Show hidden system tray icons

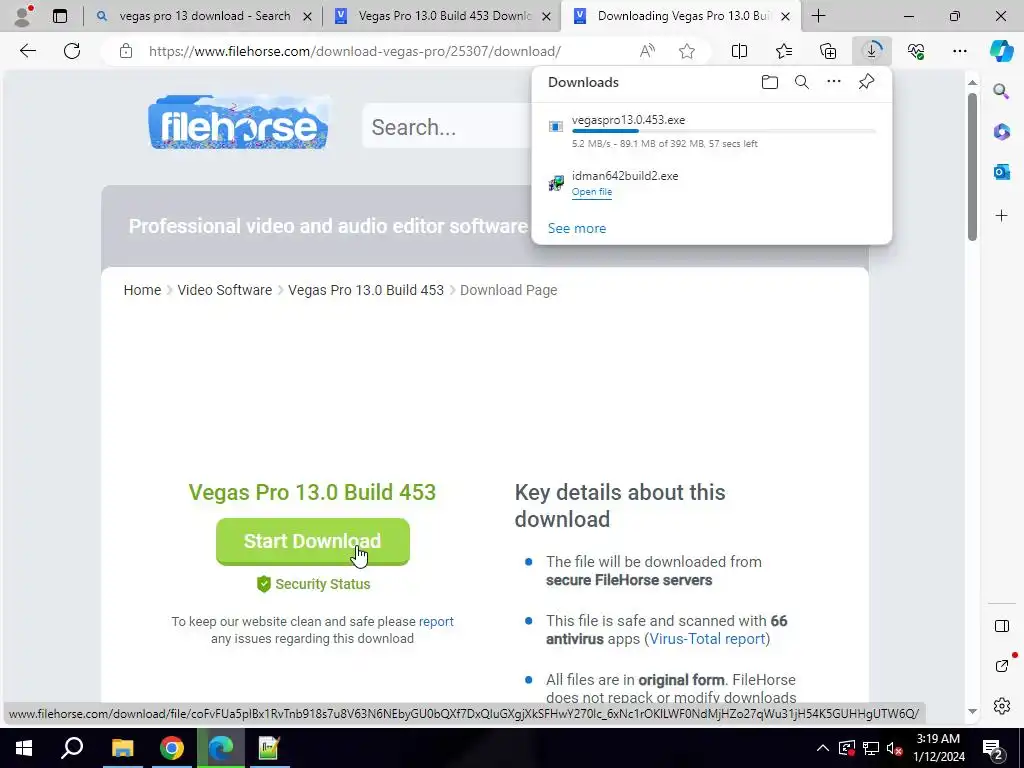coord(823,748)
